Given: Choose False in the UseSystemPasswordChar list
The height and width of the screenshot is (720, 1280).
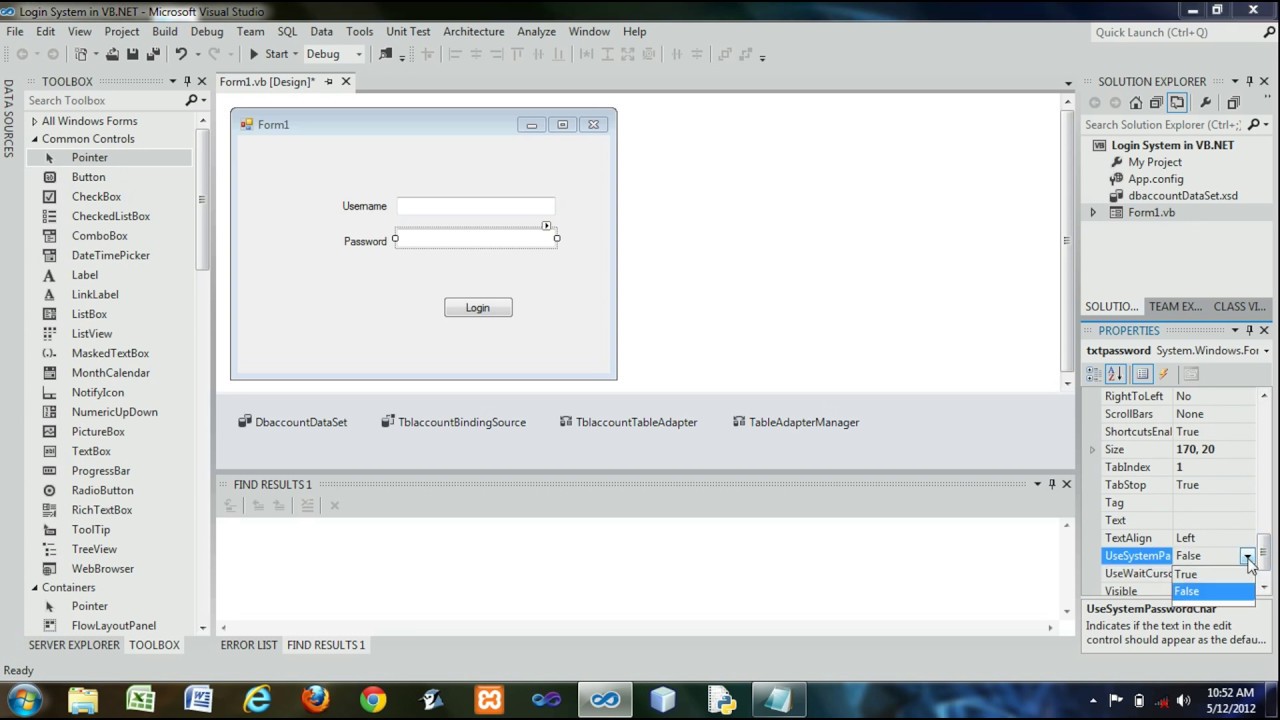Looking at the screenshot, I should [x=1214, y=591].
